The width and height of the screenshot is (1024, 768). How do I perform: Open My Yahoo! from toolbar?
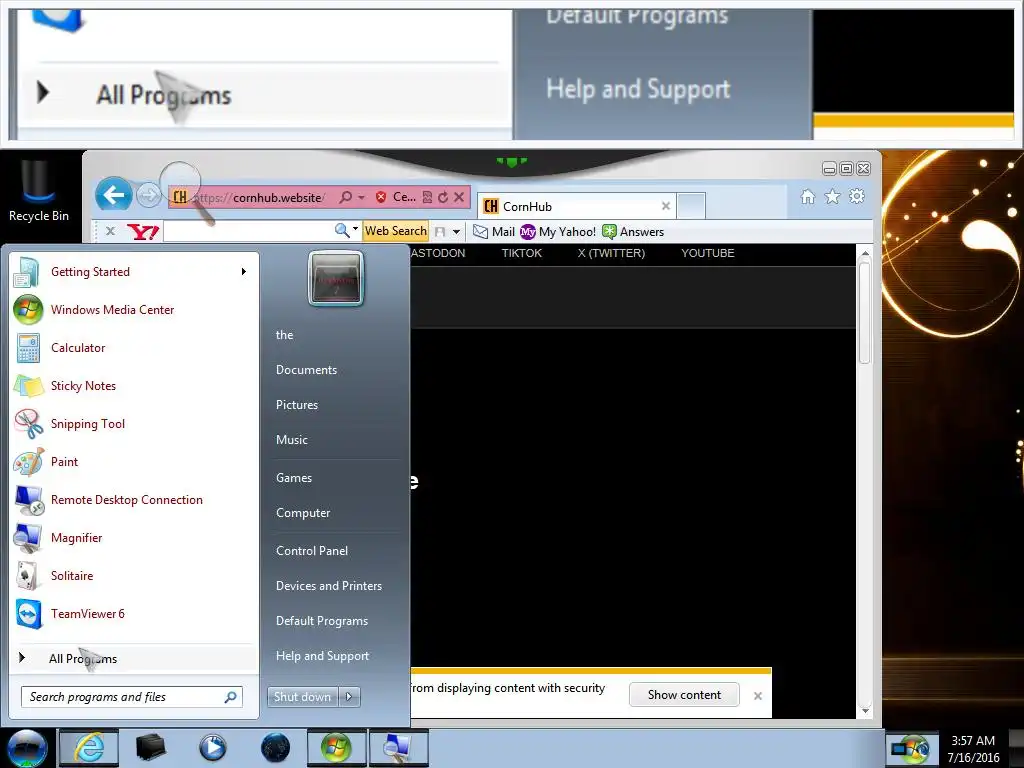click(558, 232)
